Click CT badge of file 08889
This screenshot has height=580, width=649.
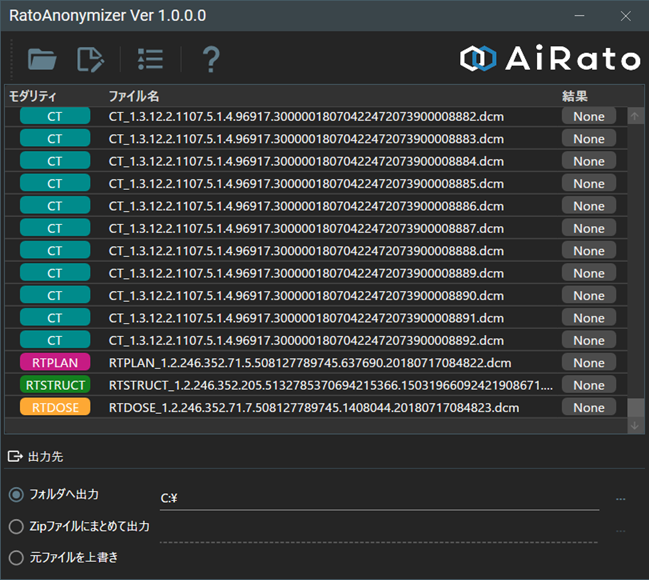55,273
